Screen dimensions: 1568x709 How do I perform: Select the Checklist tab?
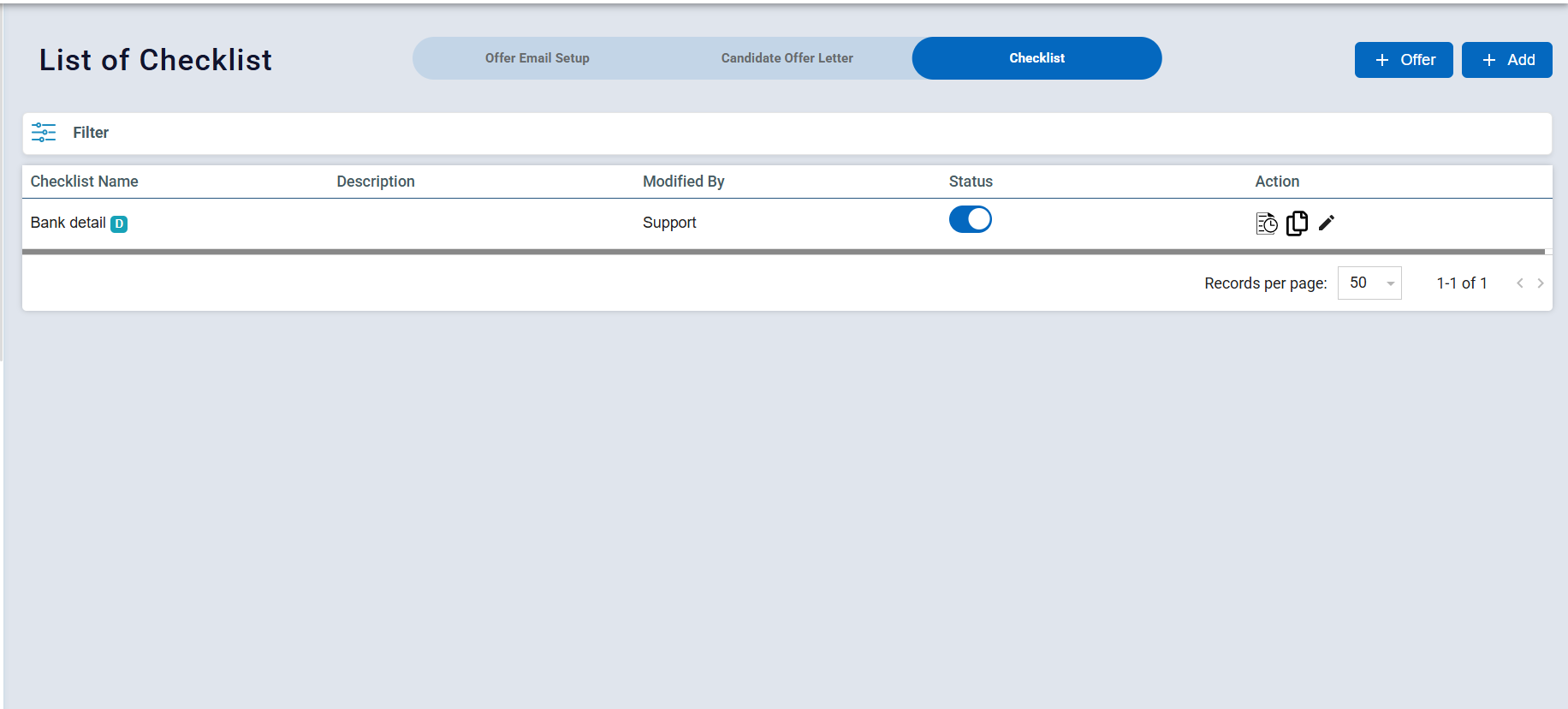click(x=1036, y=58)
